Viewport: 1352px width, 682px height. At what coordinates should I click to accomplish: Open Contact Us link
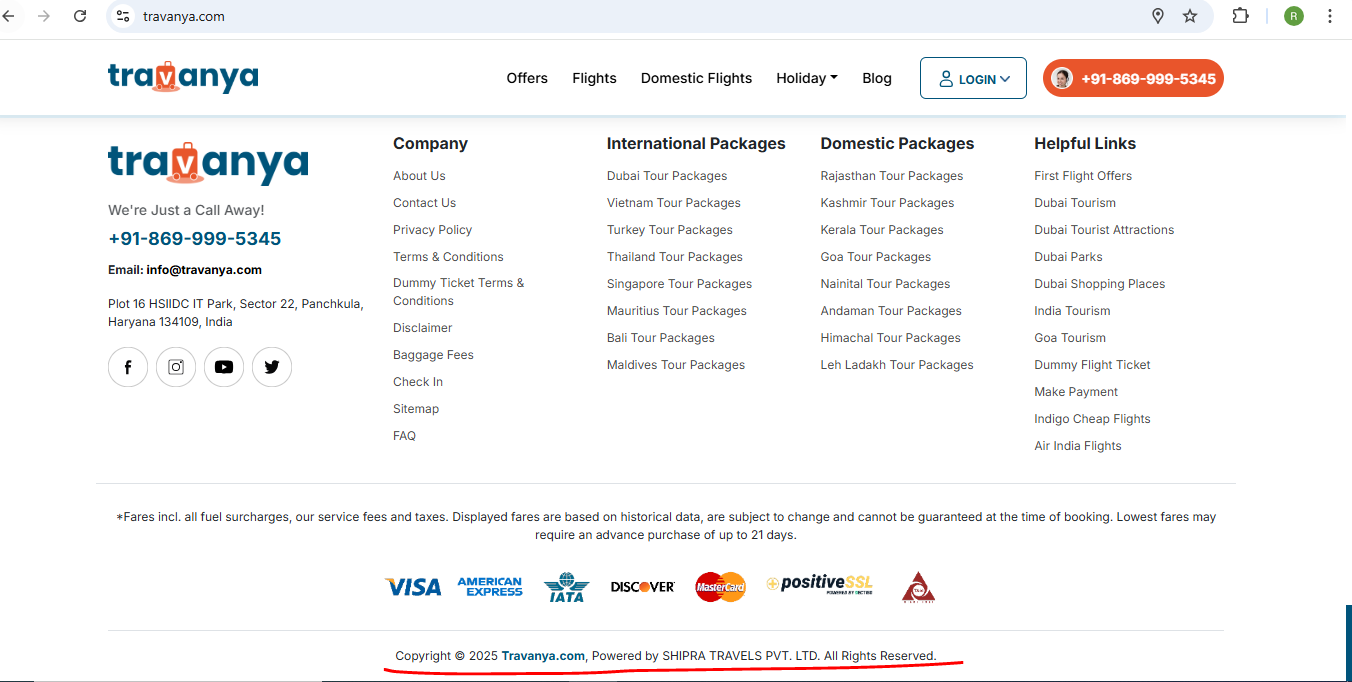424,203
